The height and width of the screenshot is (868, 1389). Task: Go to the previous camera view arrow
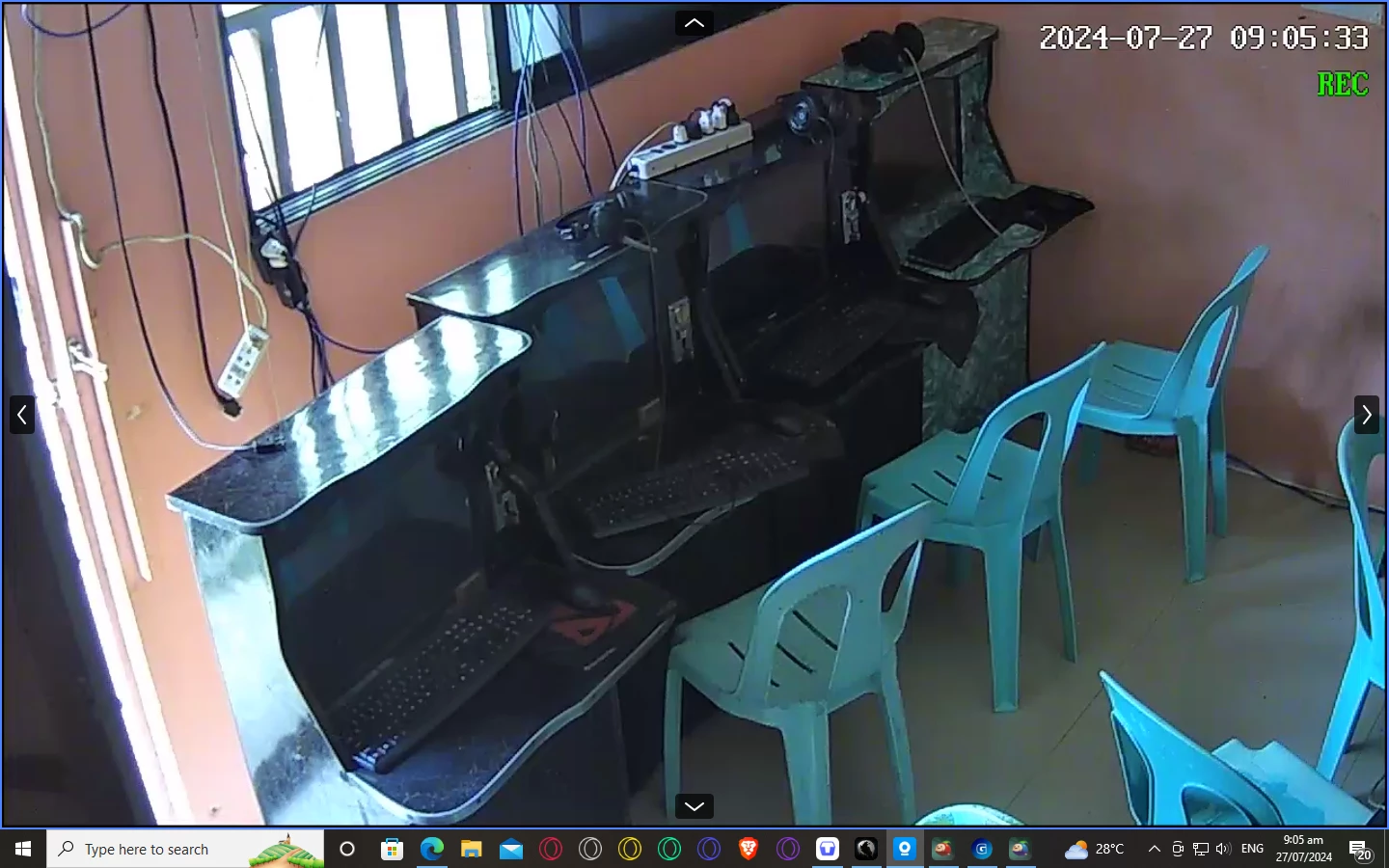coord(22,415)
